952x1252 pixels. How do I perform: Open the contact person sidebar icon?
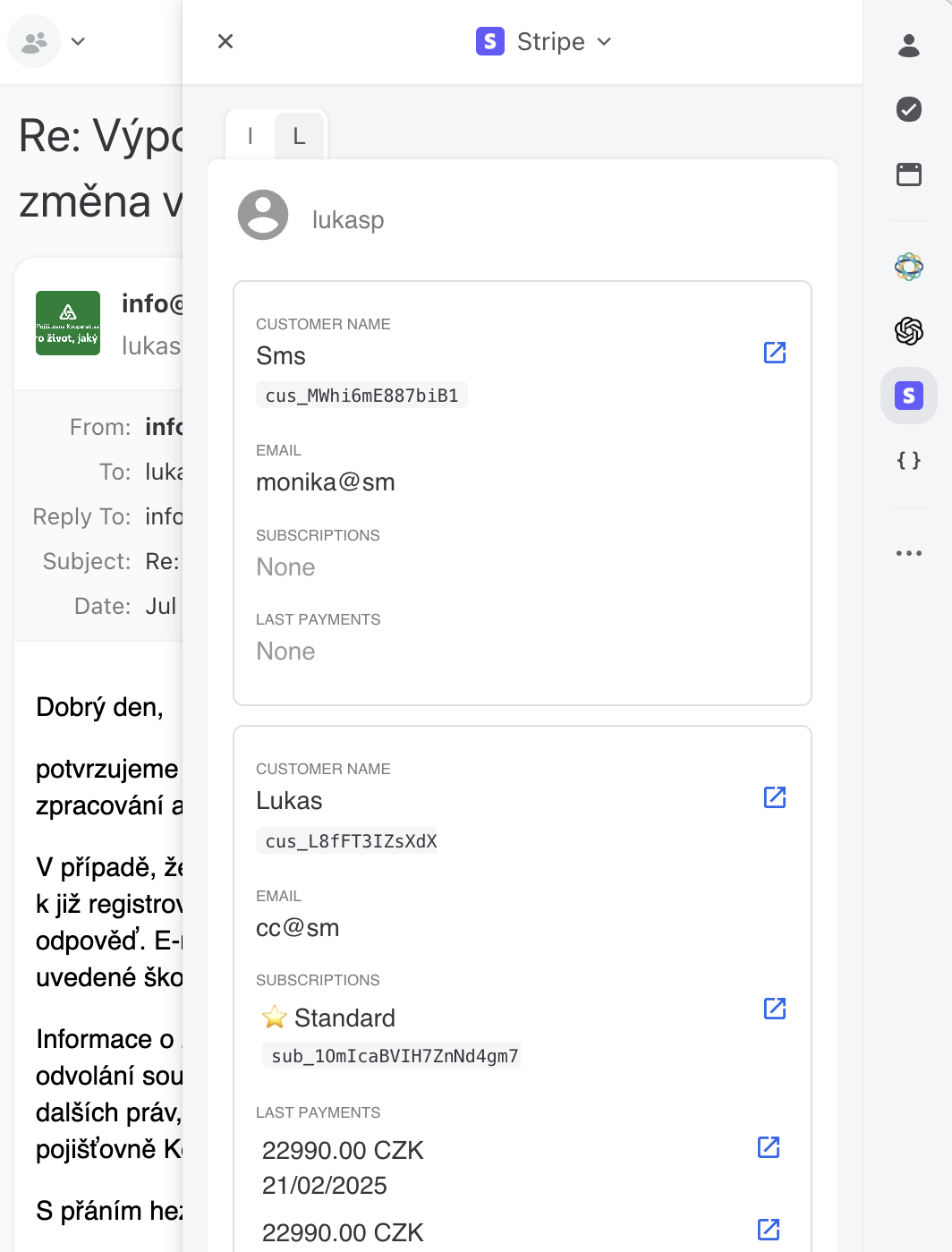click(x=909, y=45)
